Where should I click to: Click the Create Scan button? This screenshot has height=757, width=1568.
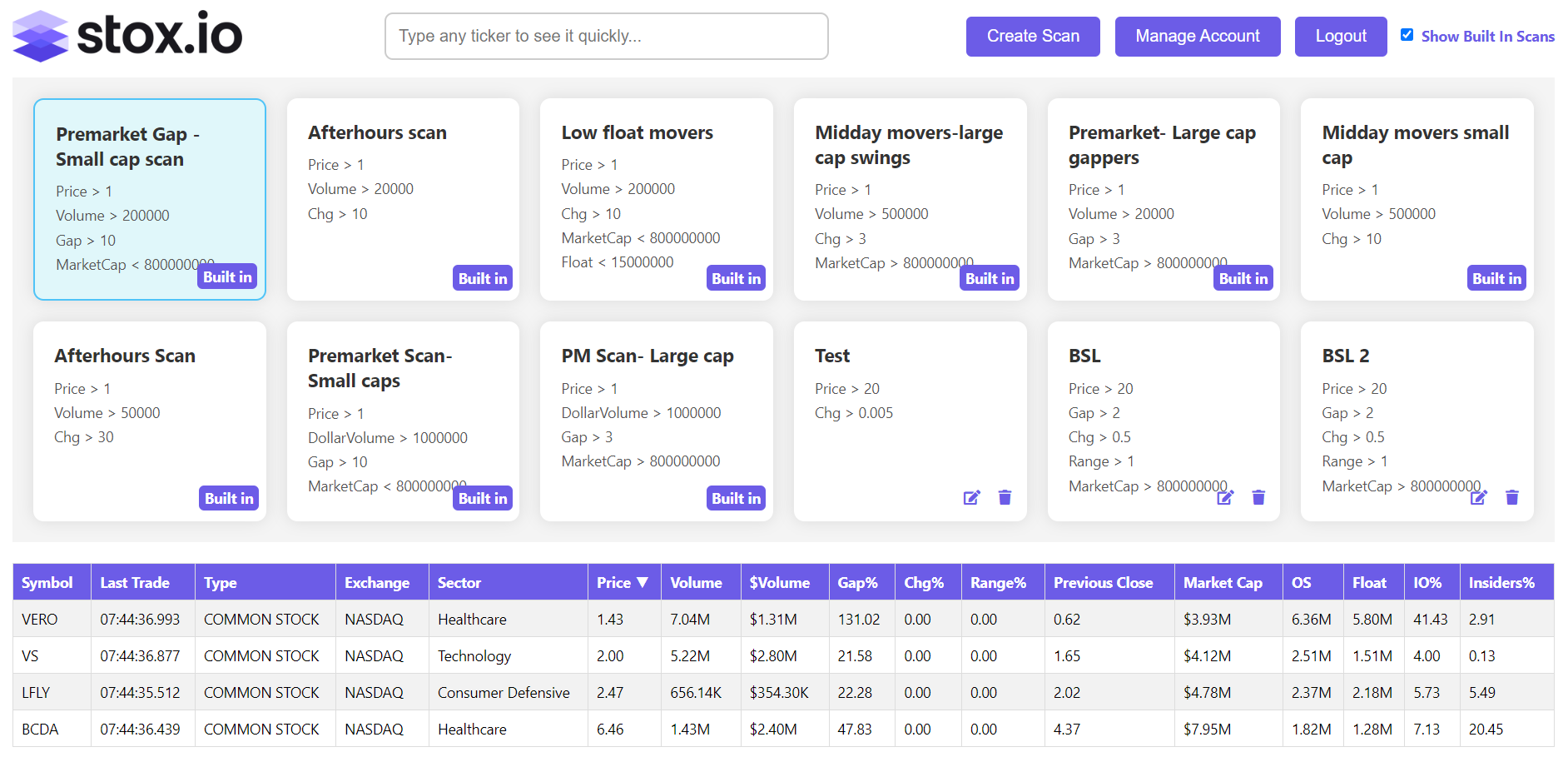point(1032,36)
